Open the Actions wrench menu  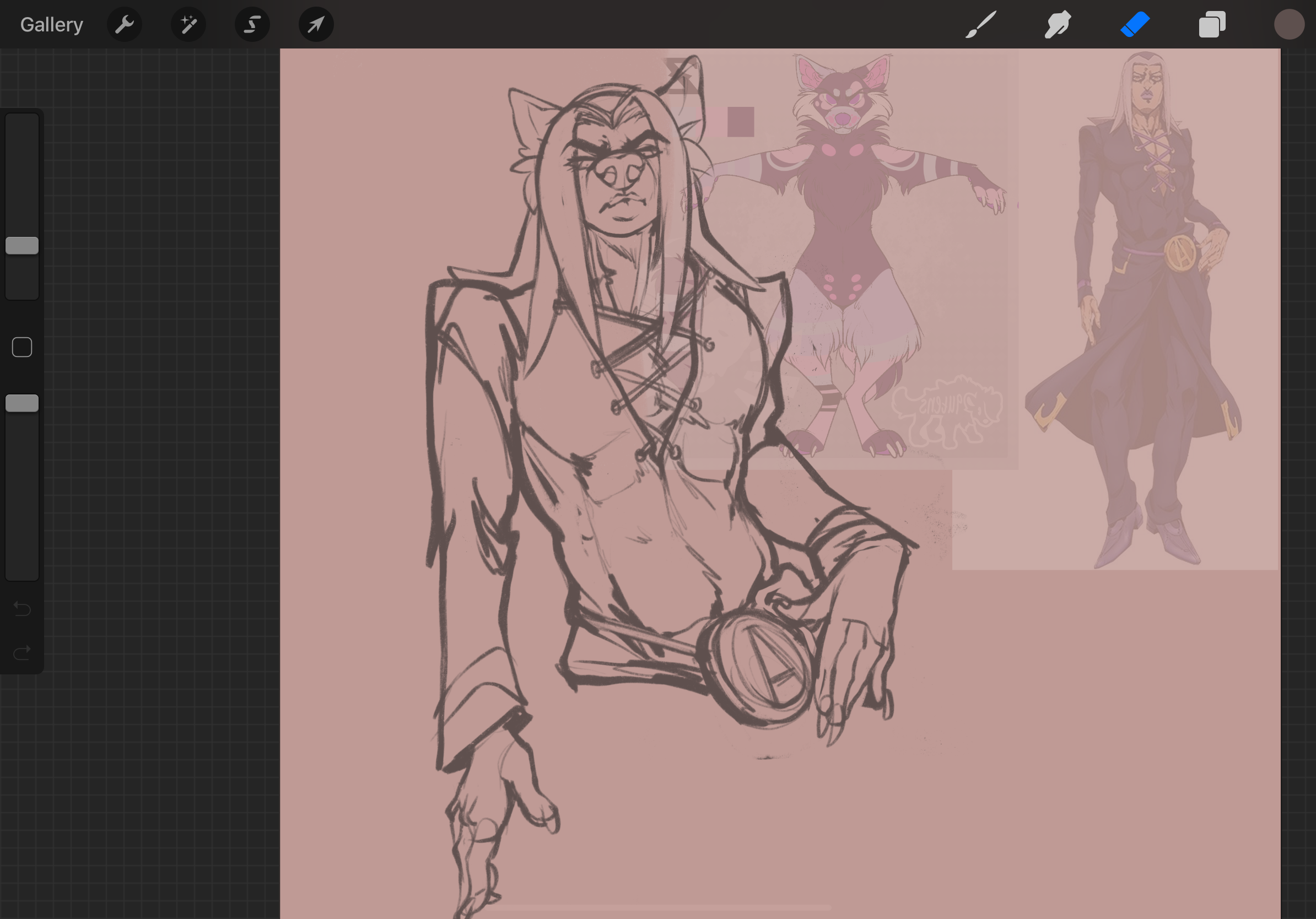[x=125, y=25]
